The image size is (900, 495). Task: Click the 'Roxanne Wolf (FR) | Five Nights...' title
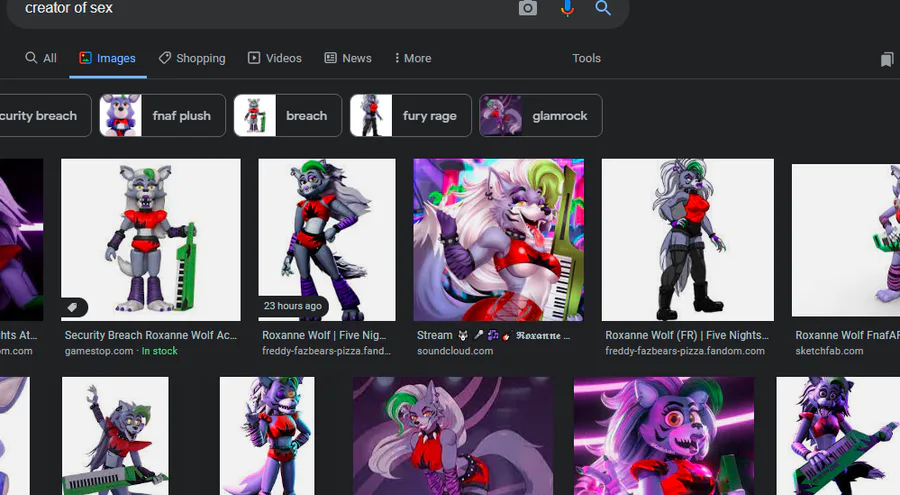(x=686, y=335)
